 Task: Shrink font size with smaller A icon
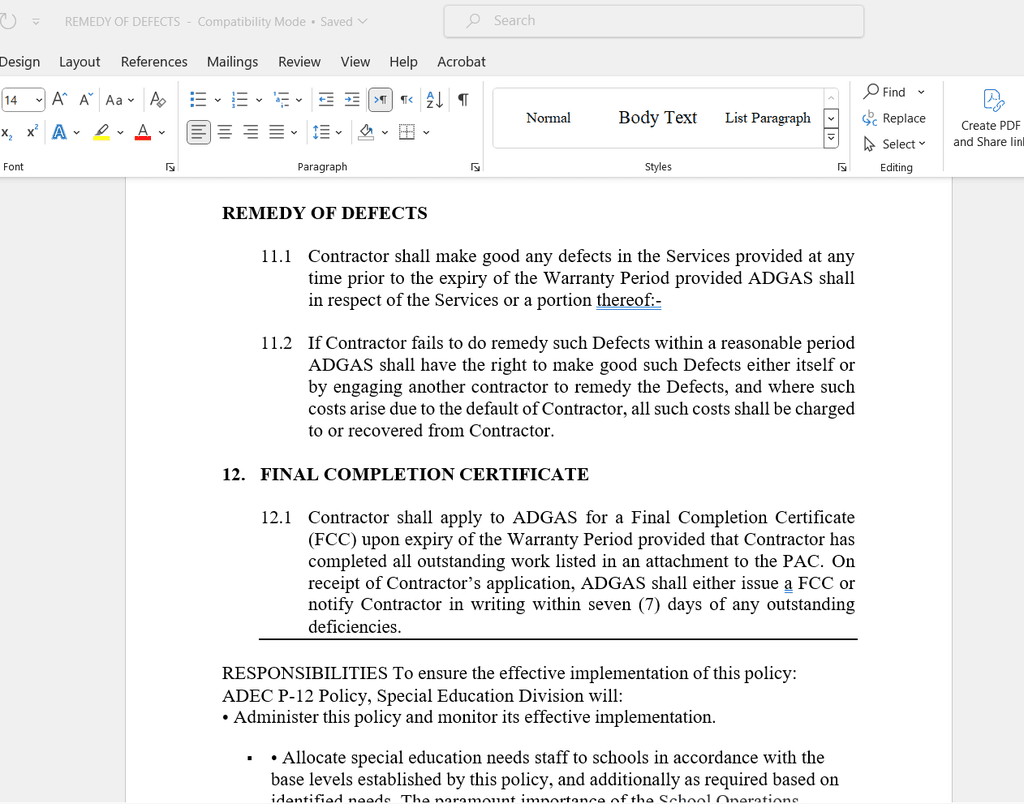(86, 99)
